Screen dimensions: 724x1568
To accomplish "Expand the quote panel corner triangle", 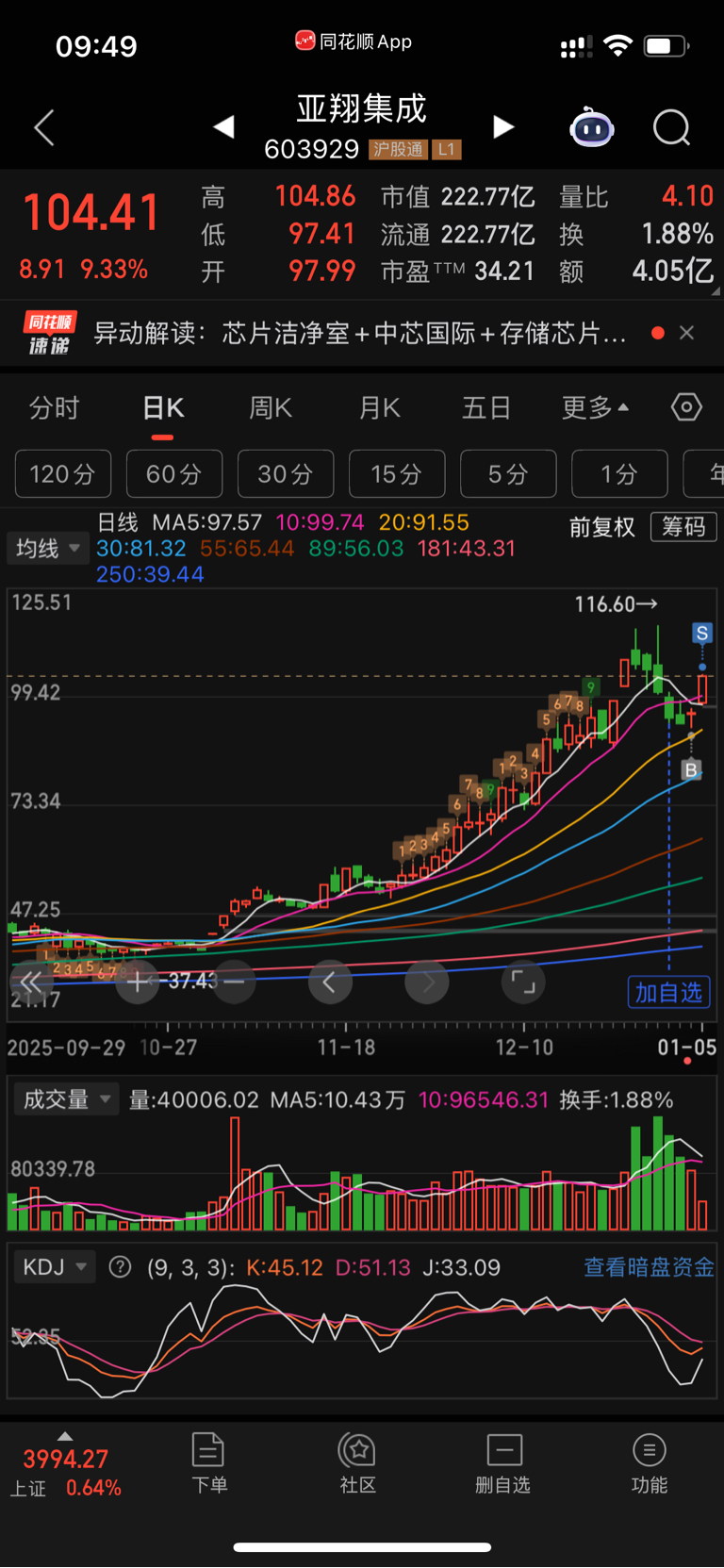I will pyautogui.click(x=716, y=292).
